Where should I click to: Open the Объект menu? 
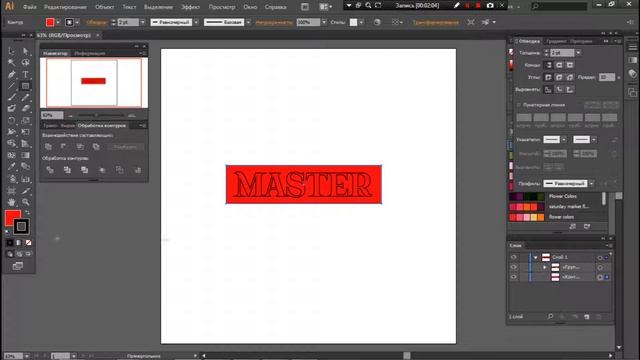coord(104,7)
